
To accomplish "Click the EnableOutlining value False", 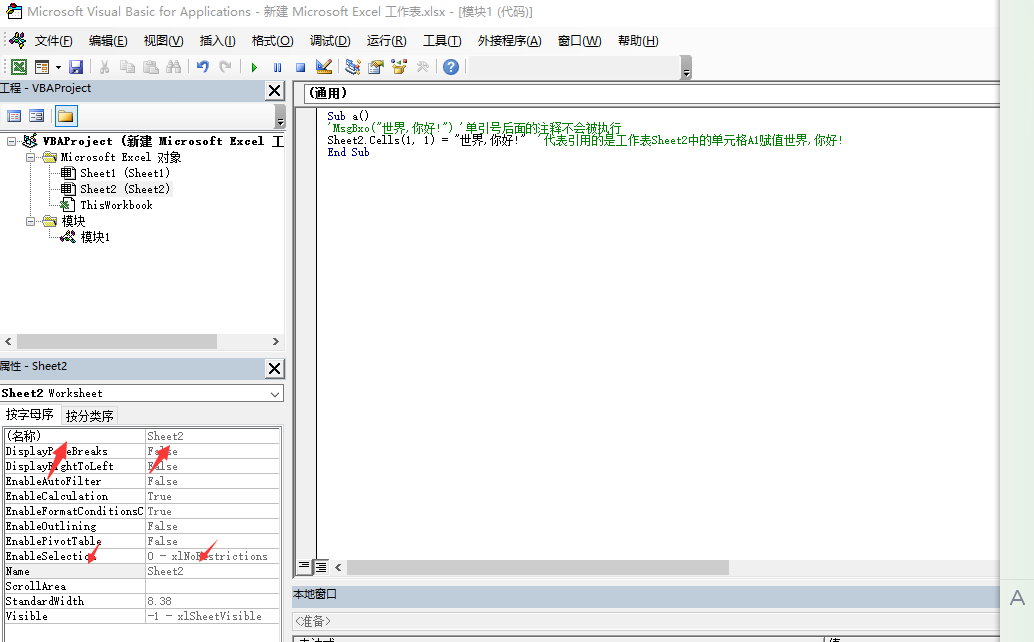I will point(212,526).
